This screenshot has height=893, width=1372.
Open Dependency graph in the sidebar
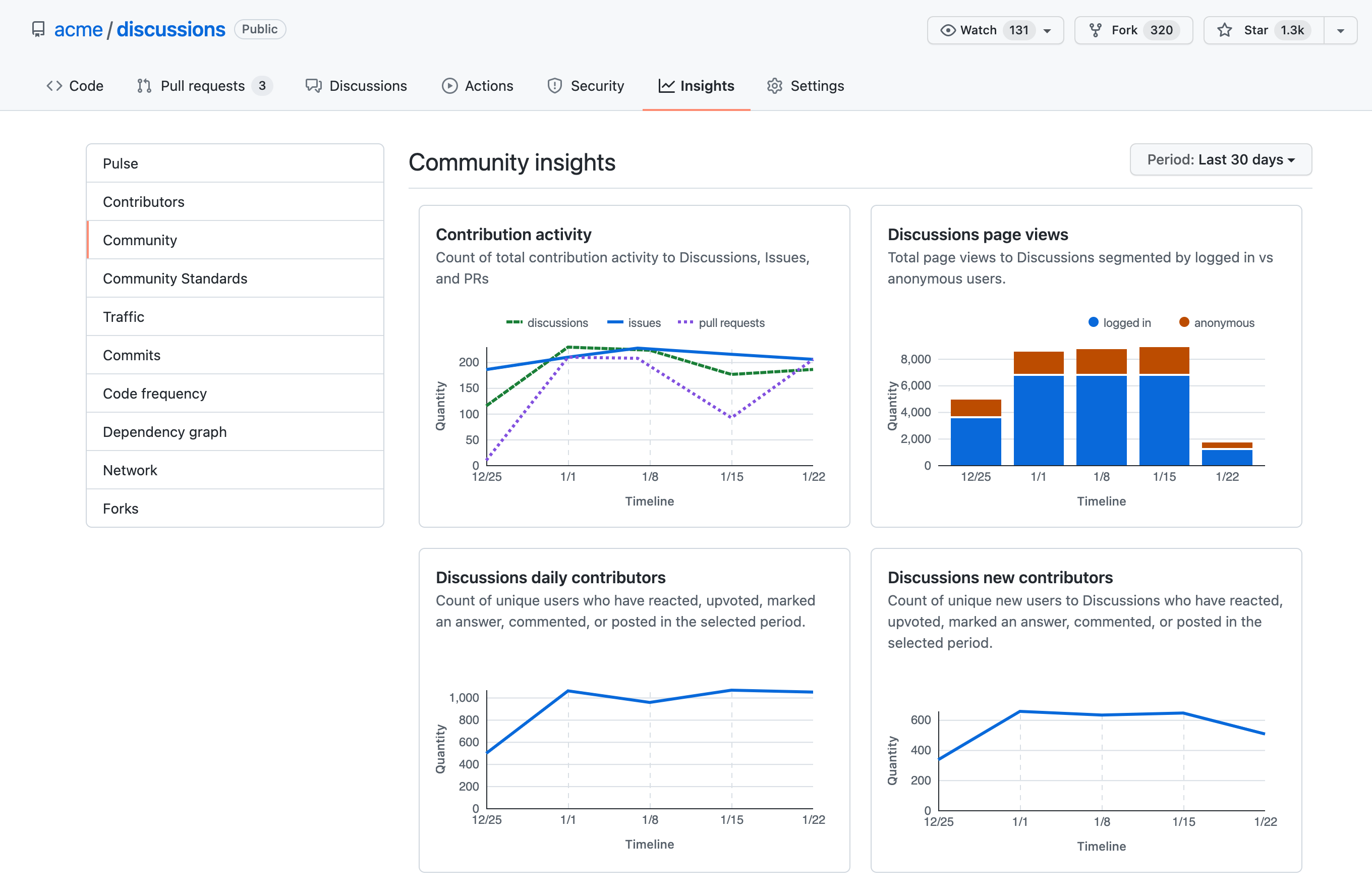(x=235, y=432)
